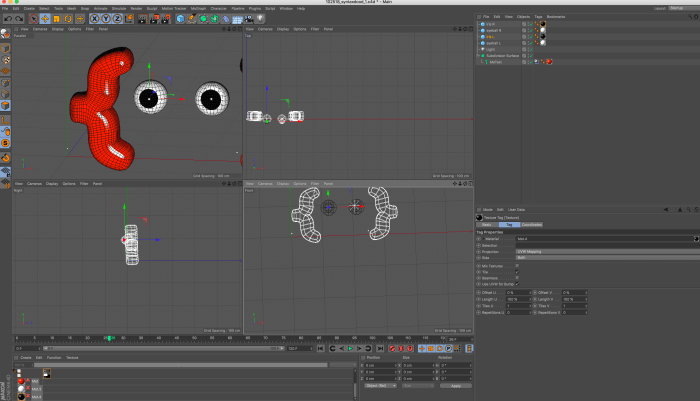Click the Offset U input field
Image resolution: width=700 pixels, height=401 pixels.
[x=519, y=292]
